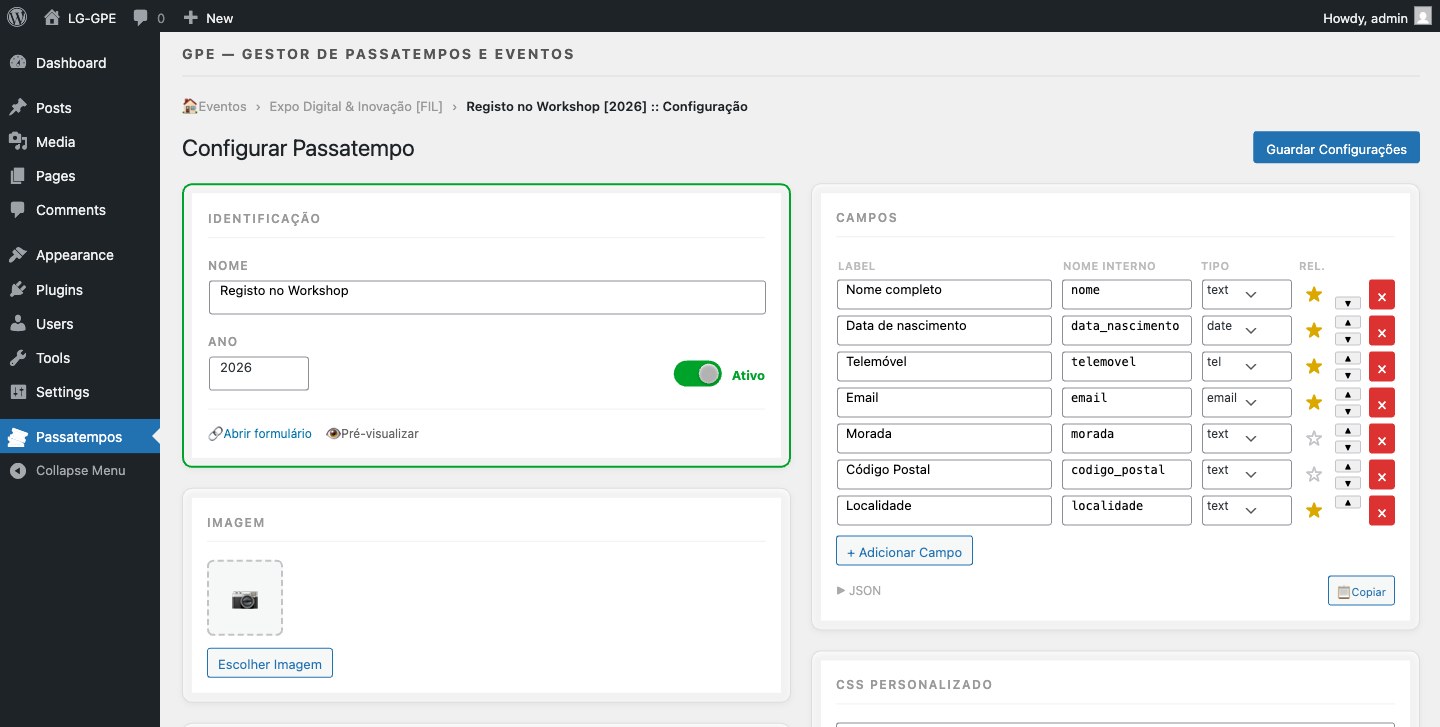1440x727 pixels.
Task: Change type dropdown for Código Postal
Action: click(x=1246, y=474)
